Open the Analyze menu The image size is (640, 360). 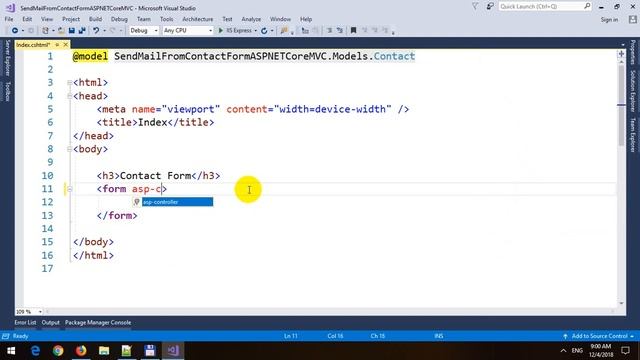click(251, 19)
